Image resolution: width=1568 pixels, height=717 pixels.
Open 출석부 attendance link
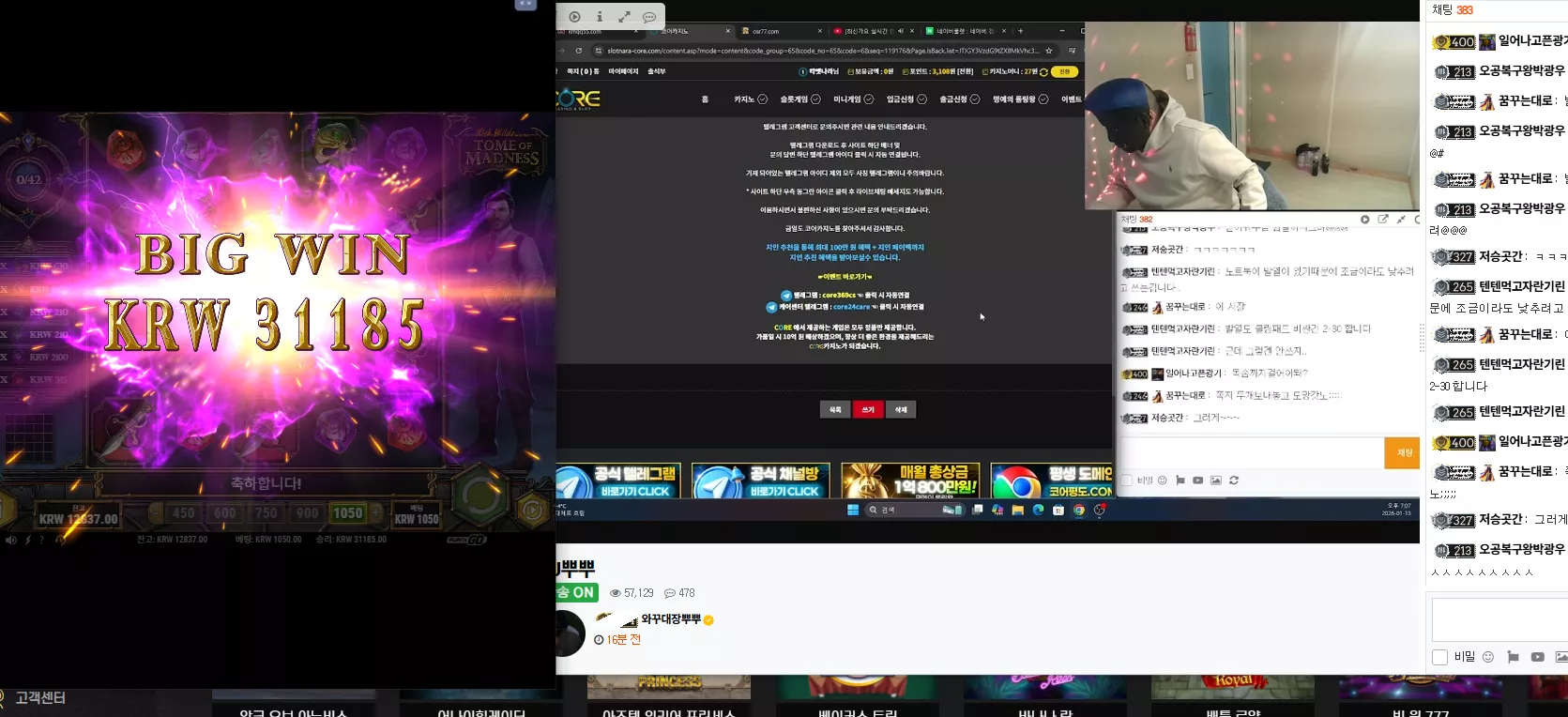657,71
